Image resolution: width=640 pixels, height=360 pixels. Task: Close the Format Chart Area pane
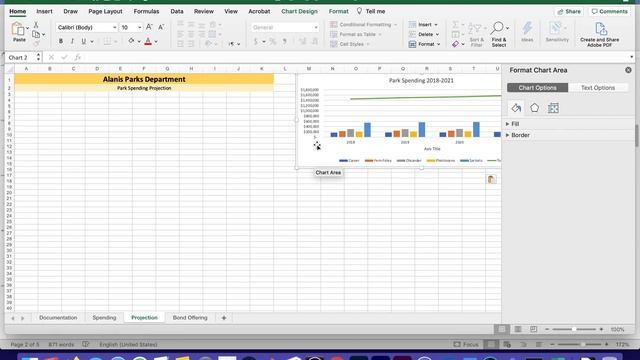pyautogui.click(x=628, y=70)
